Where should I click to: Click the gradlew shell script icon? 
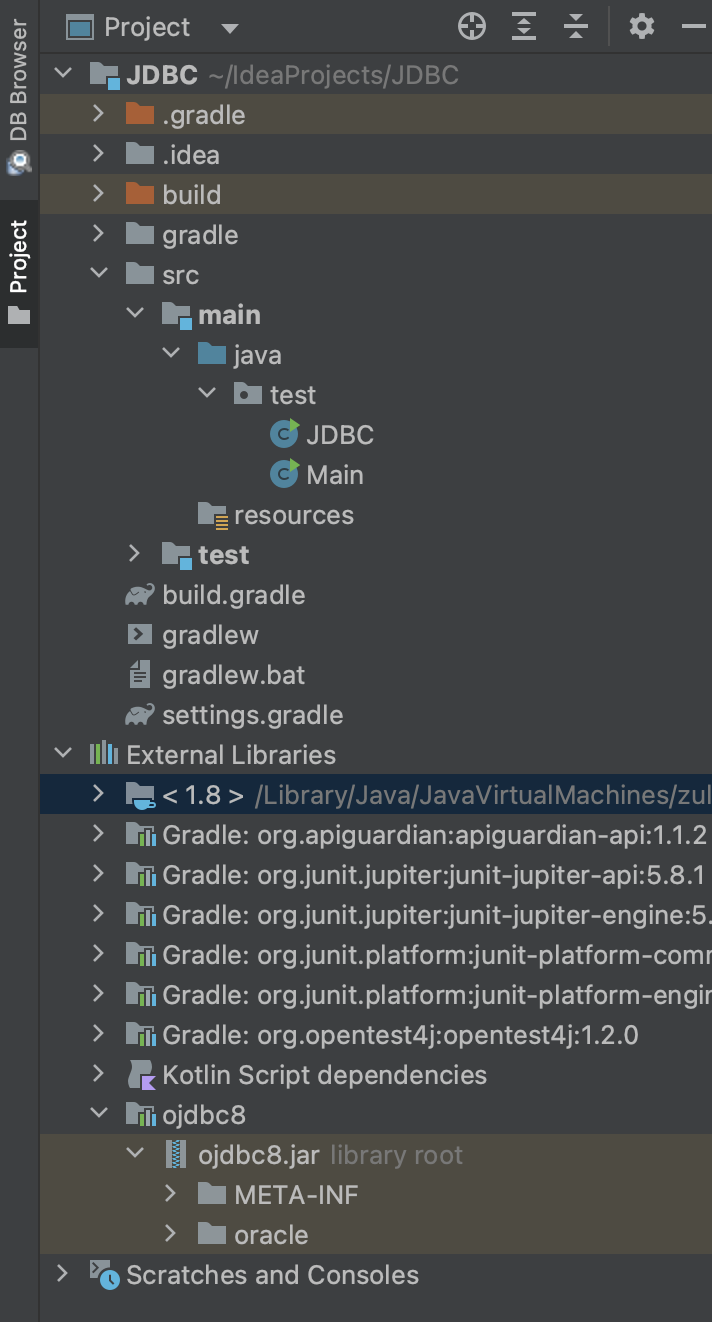[140, 634]
